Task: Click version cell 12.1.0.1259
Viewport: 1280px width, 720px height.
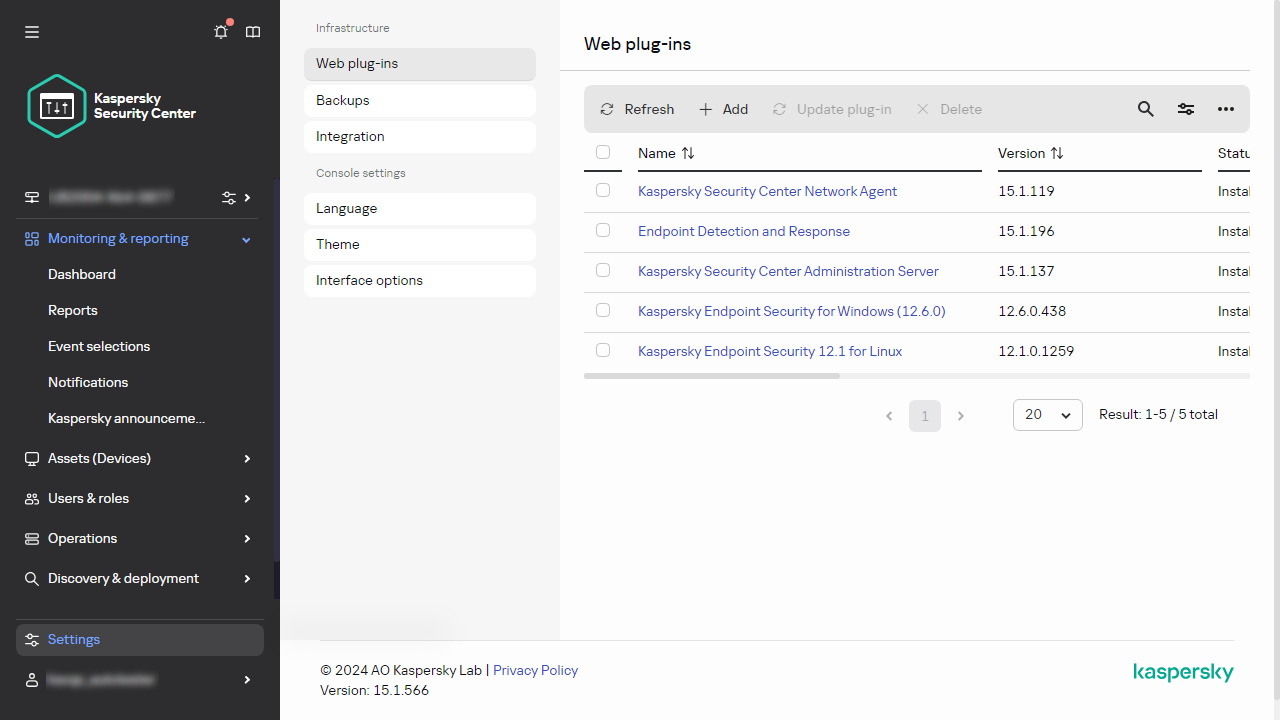Action: 1036,351
